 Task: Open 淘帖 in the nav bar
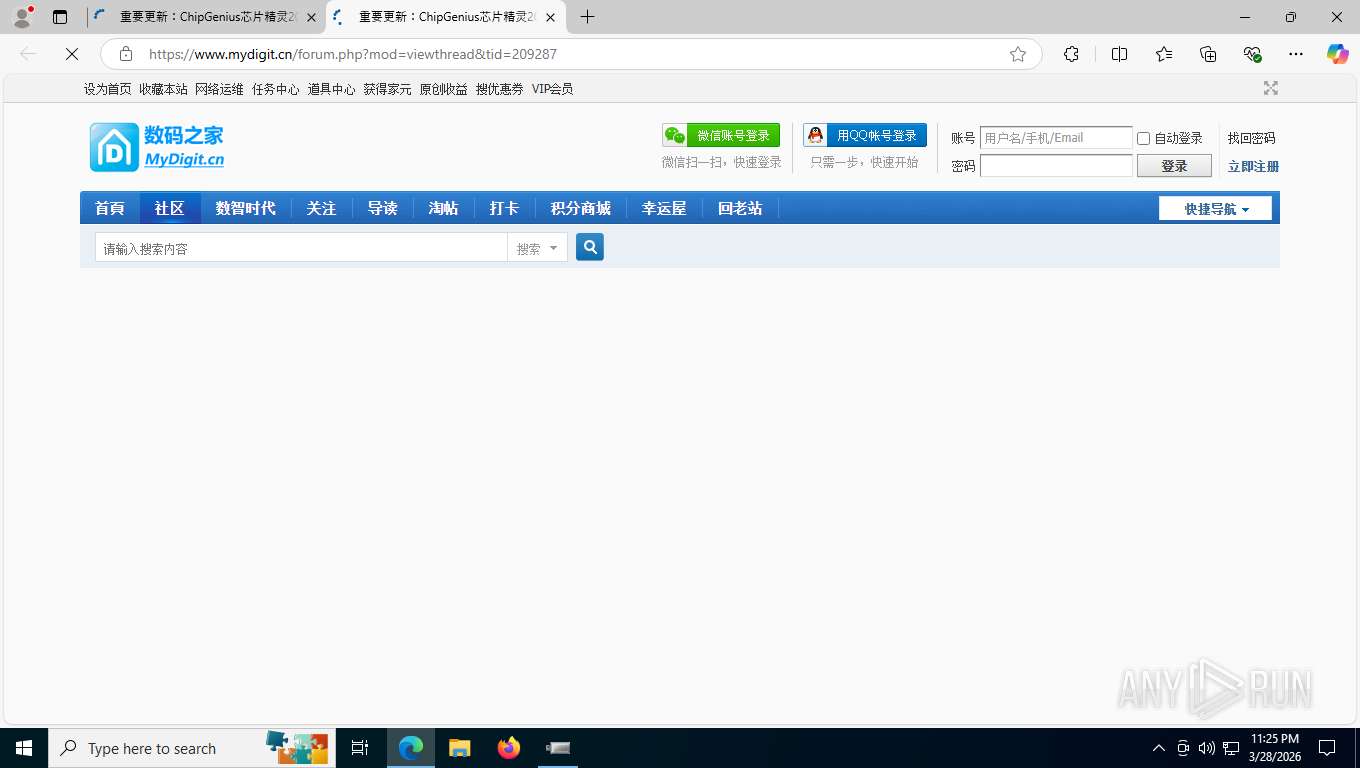(444, 208)
